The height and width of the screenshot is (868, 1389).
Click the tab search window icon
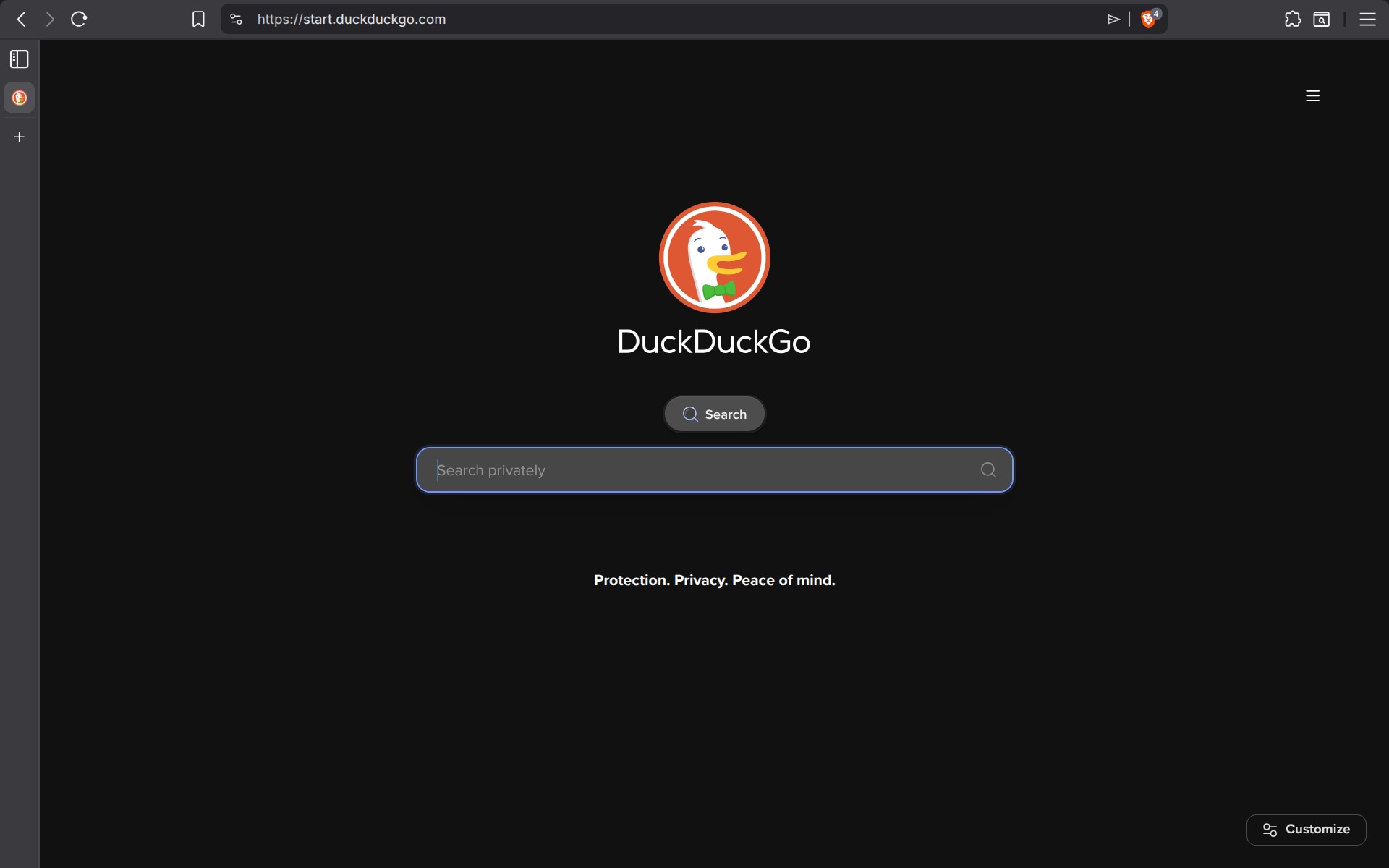[1322, 20]
